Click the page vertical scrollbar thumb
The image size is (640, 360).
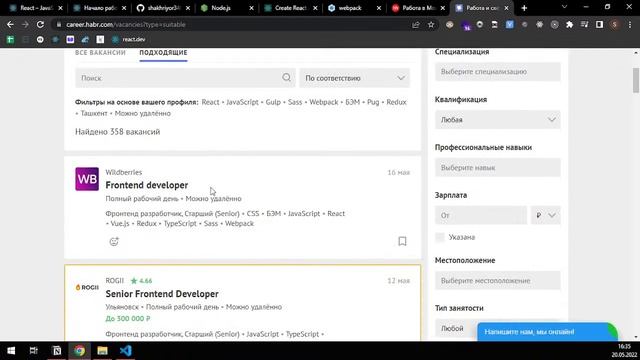(x=636, y=80)
